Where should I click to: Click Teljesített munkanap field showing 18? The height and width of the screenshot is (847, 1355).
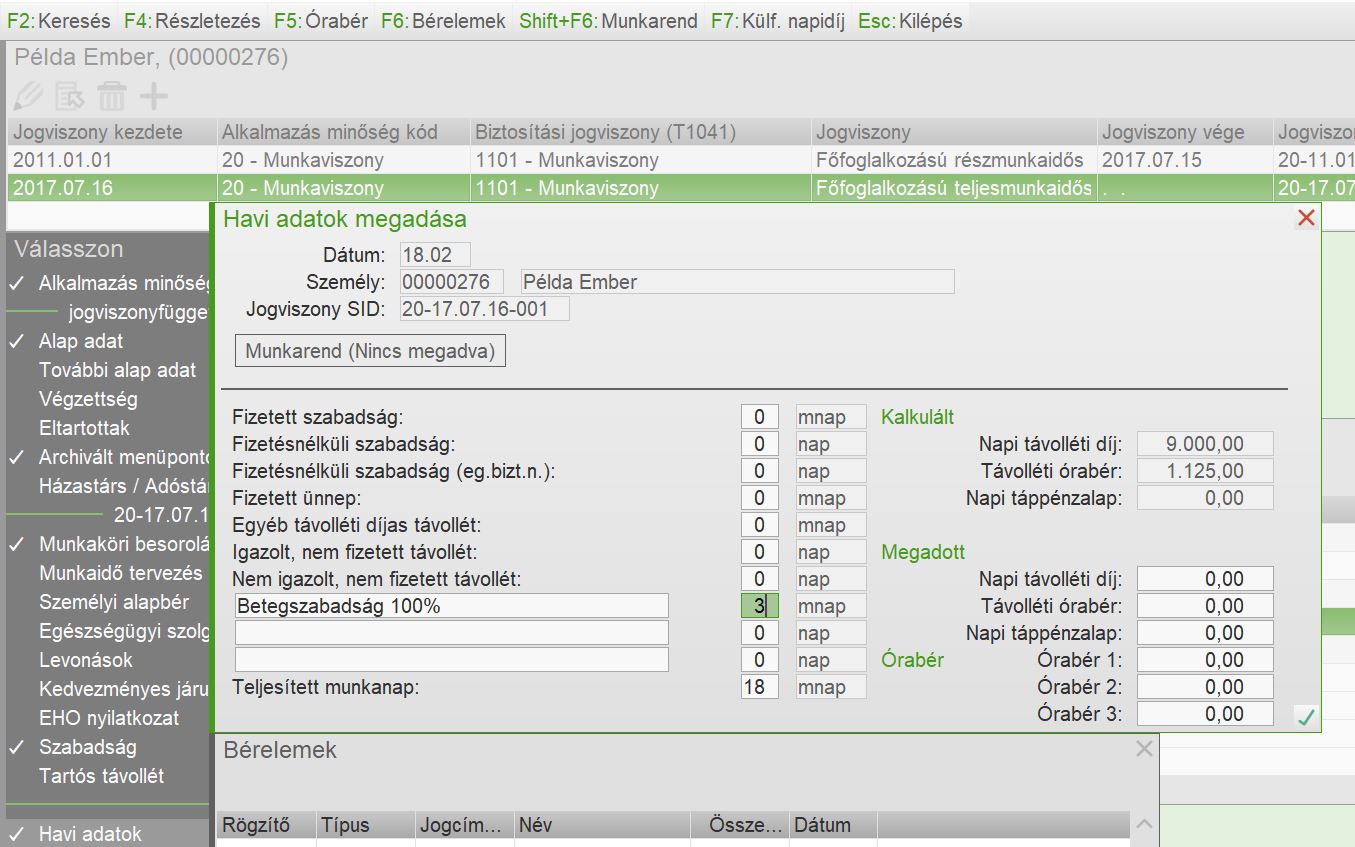click(760, 687)
